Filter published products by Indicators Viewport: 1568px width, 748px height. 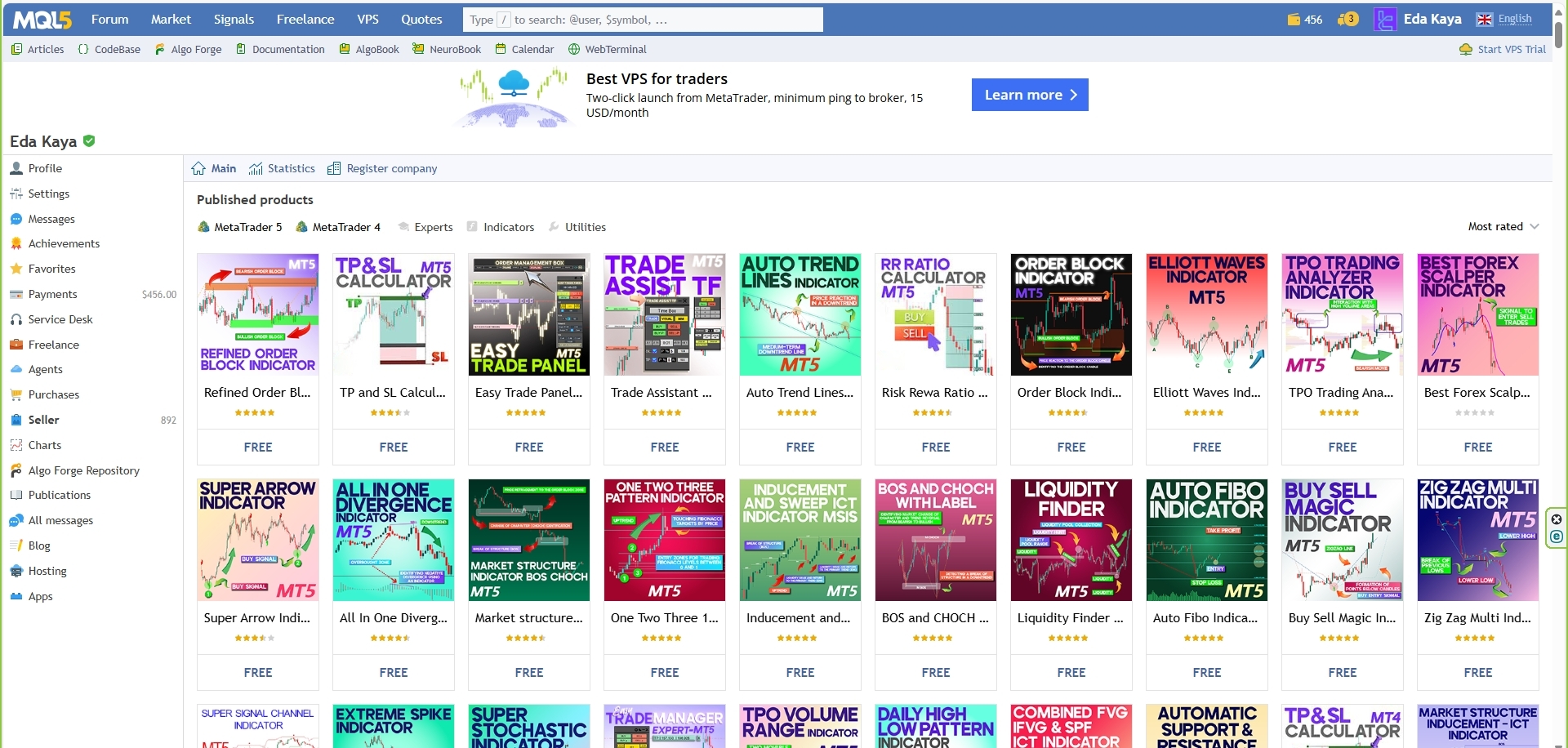tap(508, 227)
